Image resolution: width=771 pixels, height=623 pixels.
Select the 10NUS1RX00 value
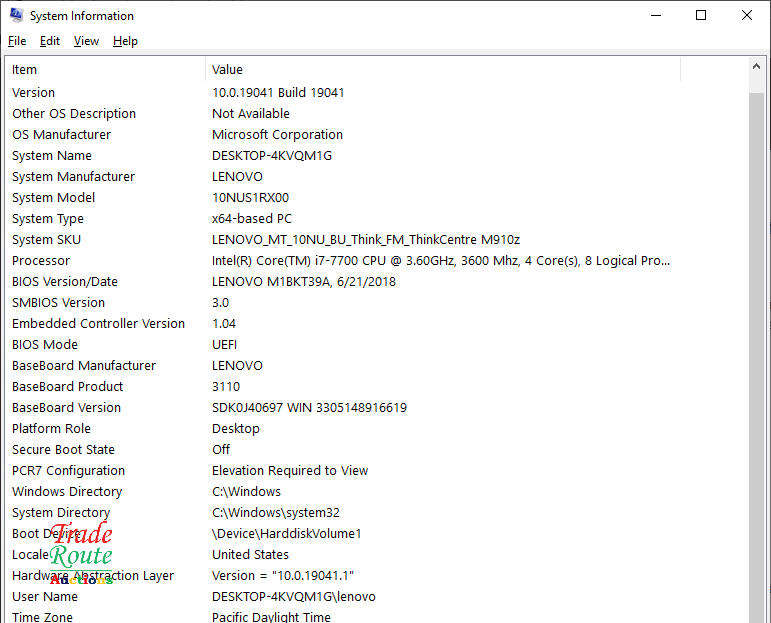250,198
